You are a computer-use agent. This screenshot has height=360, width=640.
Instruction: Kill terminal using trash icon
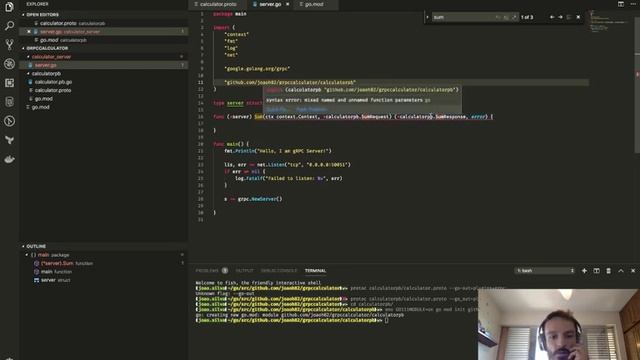tap(609, 271)
